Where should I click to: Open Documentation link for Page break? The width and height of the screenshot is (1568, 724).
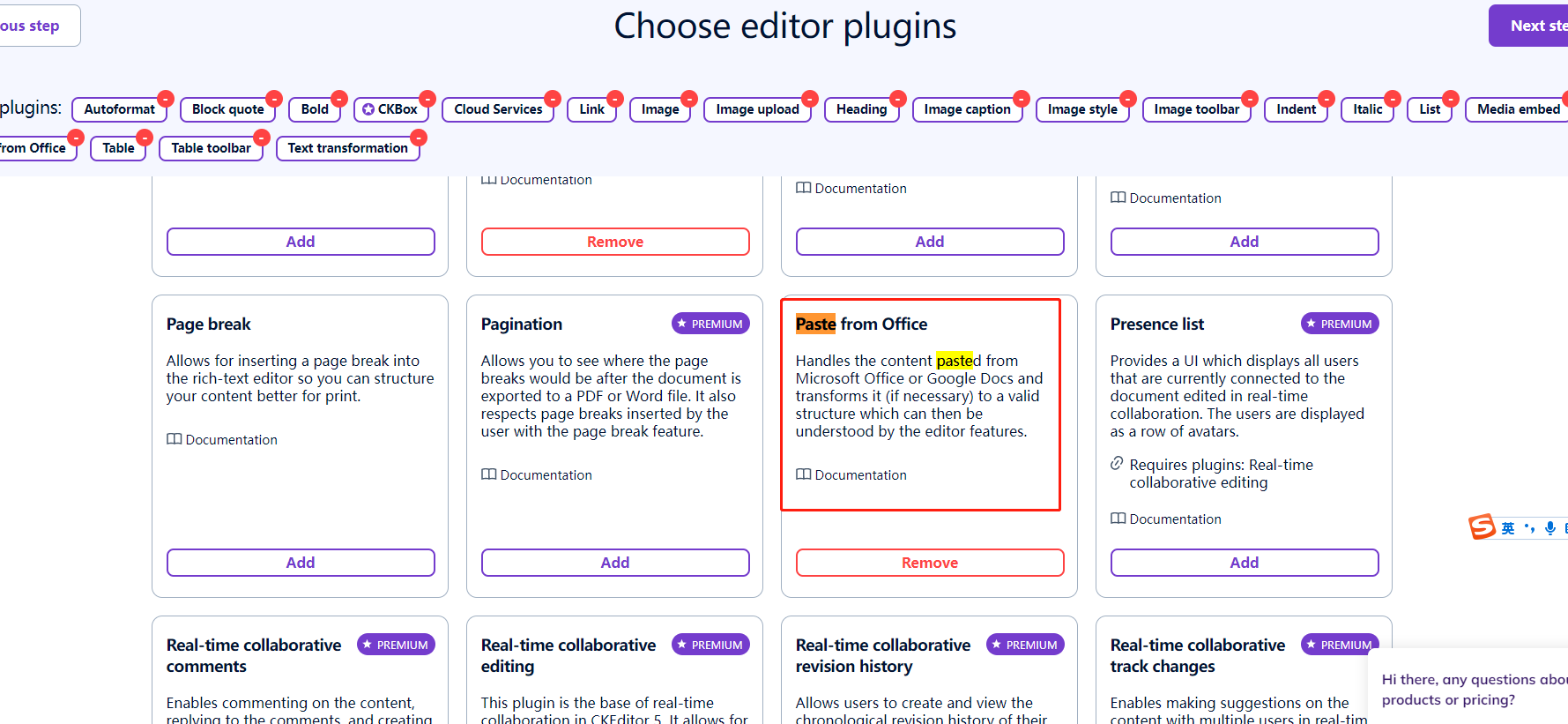222,439
